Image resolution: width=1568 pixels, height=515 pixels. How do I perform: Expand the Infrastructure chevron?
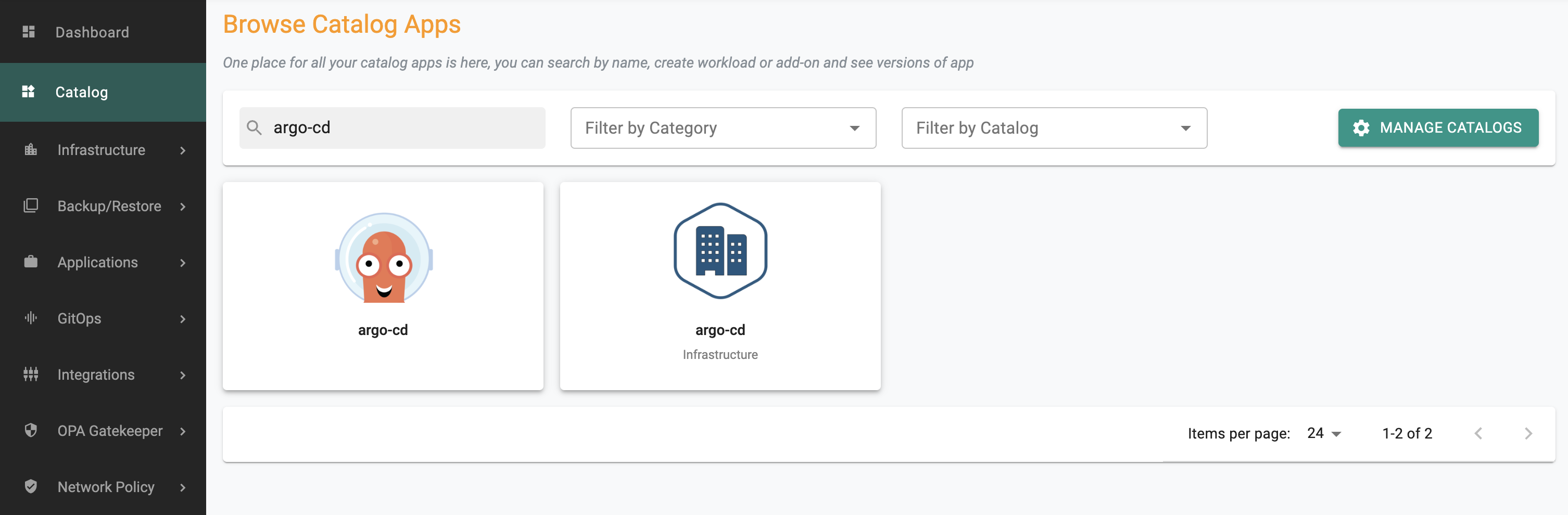pos(183,150)
